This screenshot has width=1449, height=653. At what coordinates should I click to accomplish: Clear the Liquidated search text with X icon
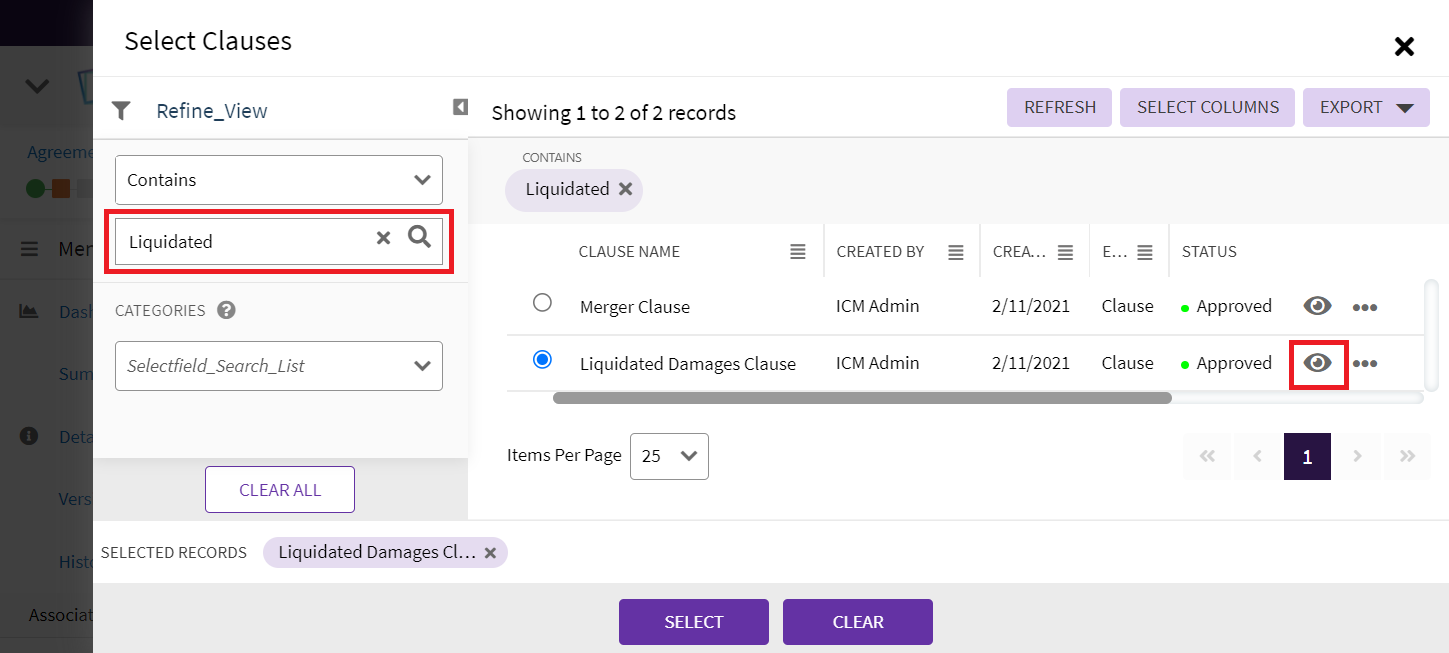(x=383, y=238)
